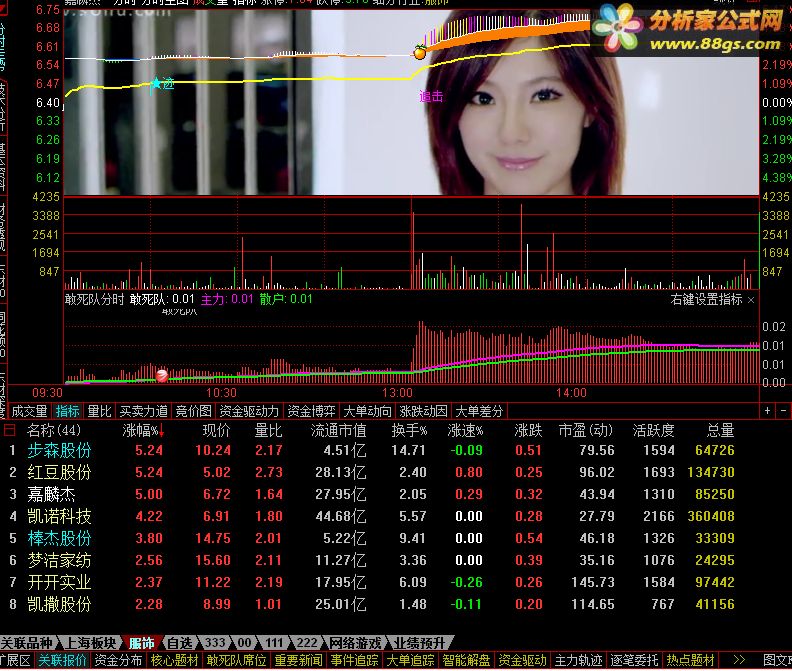This screenshot has height=671, width=792.
Task: Click 步森股份 总量 value 64726
Action: [x=715, y=450]
